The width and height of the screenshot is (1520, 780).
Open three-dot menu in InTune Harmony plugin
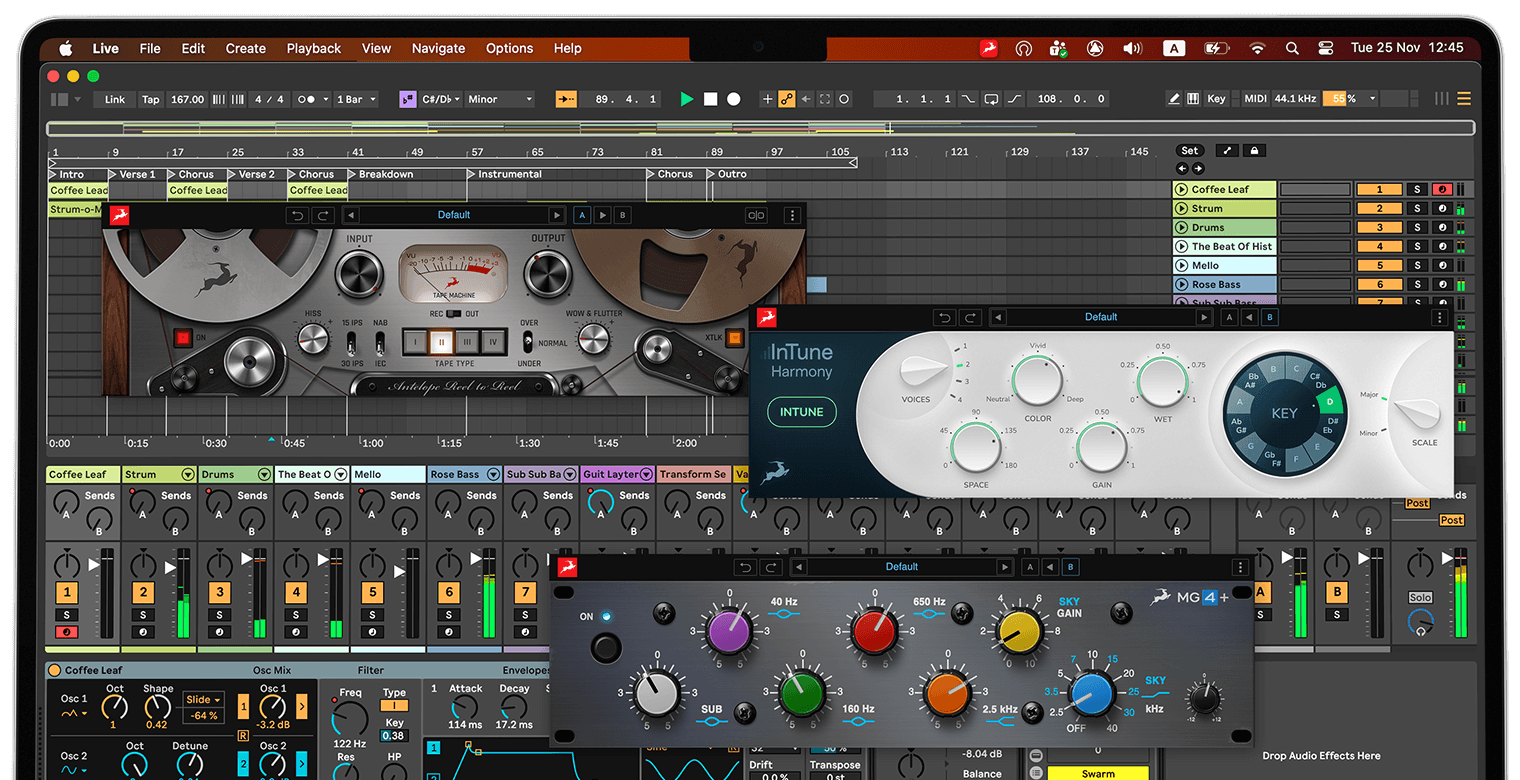click(x=1439, y=317)
